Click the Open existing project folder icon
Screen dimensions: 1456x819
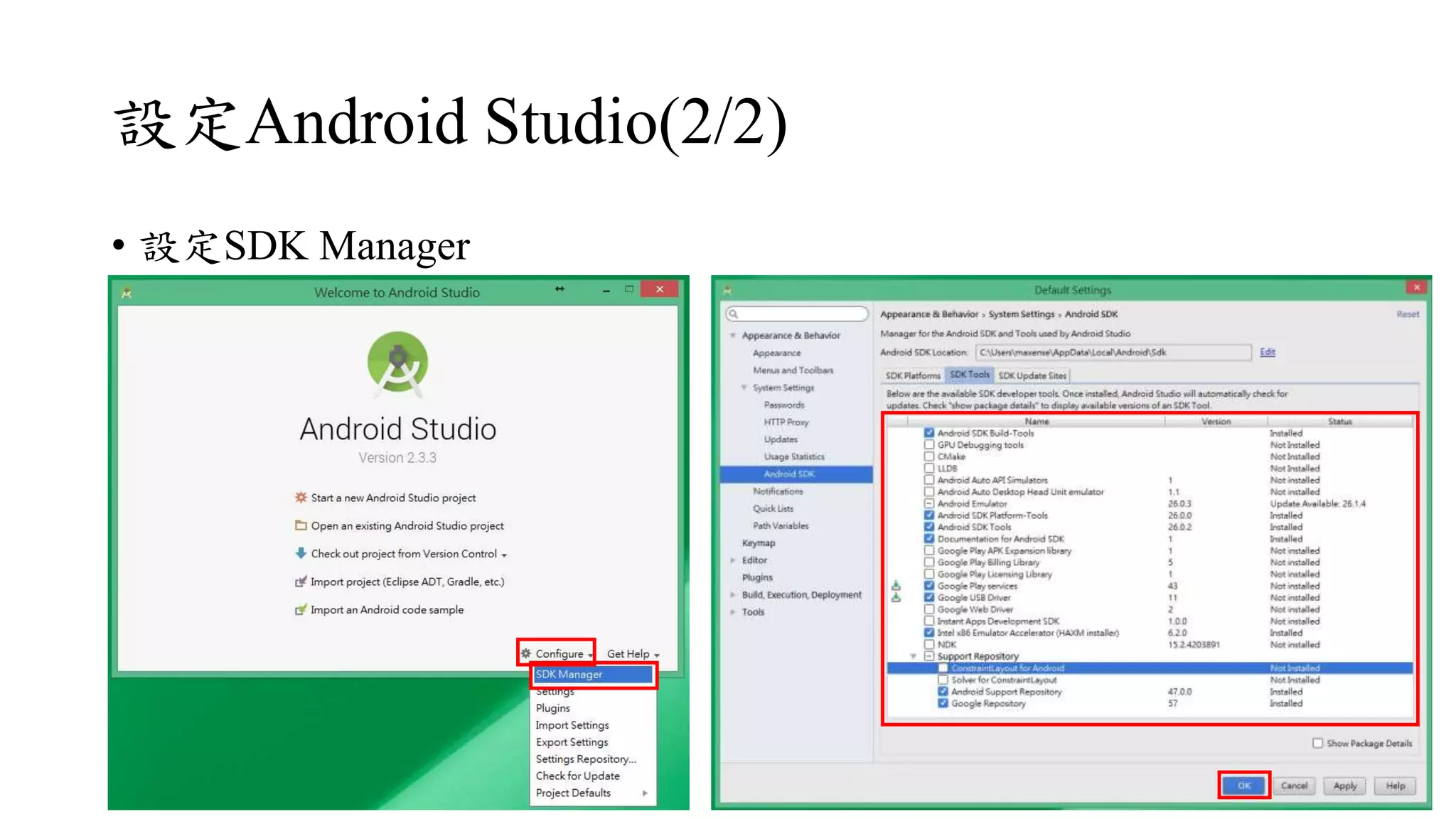[301, 525]
